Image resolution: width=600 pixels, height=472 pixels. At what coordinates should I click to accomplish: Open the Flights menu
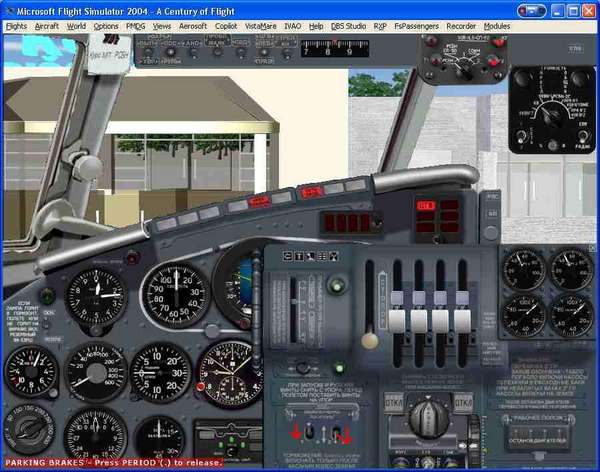(x=16, y=25)
